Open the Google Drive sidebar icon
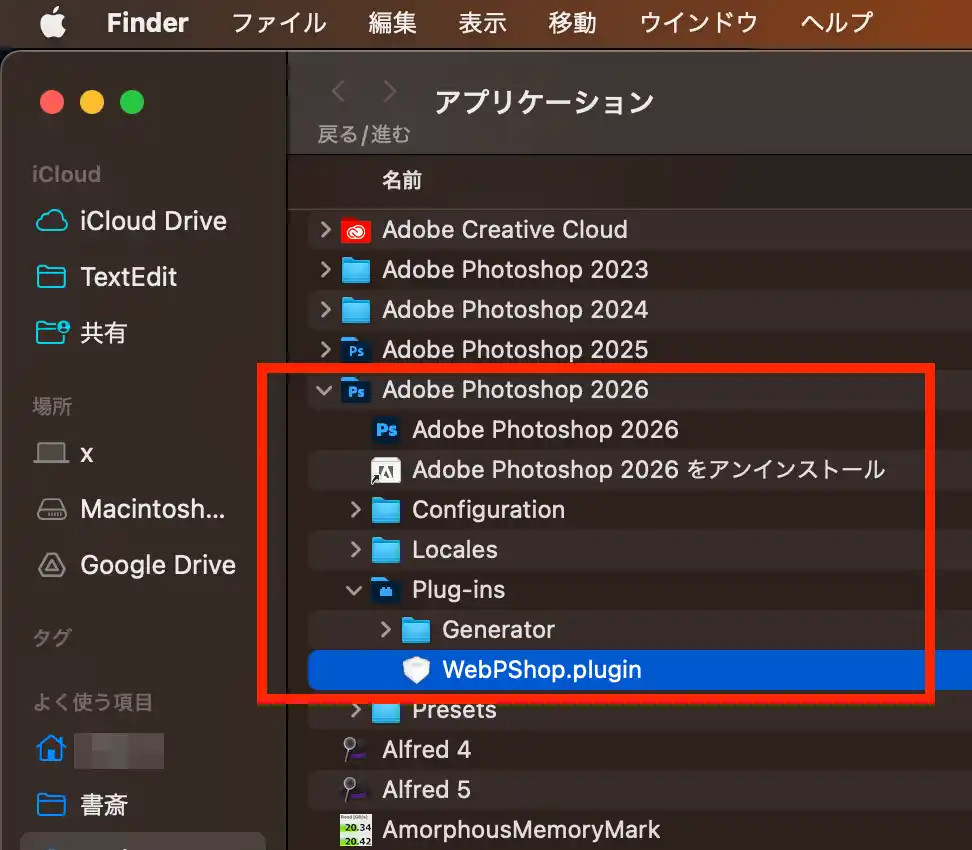This screenshot has width=972, height=850. 50,565
